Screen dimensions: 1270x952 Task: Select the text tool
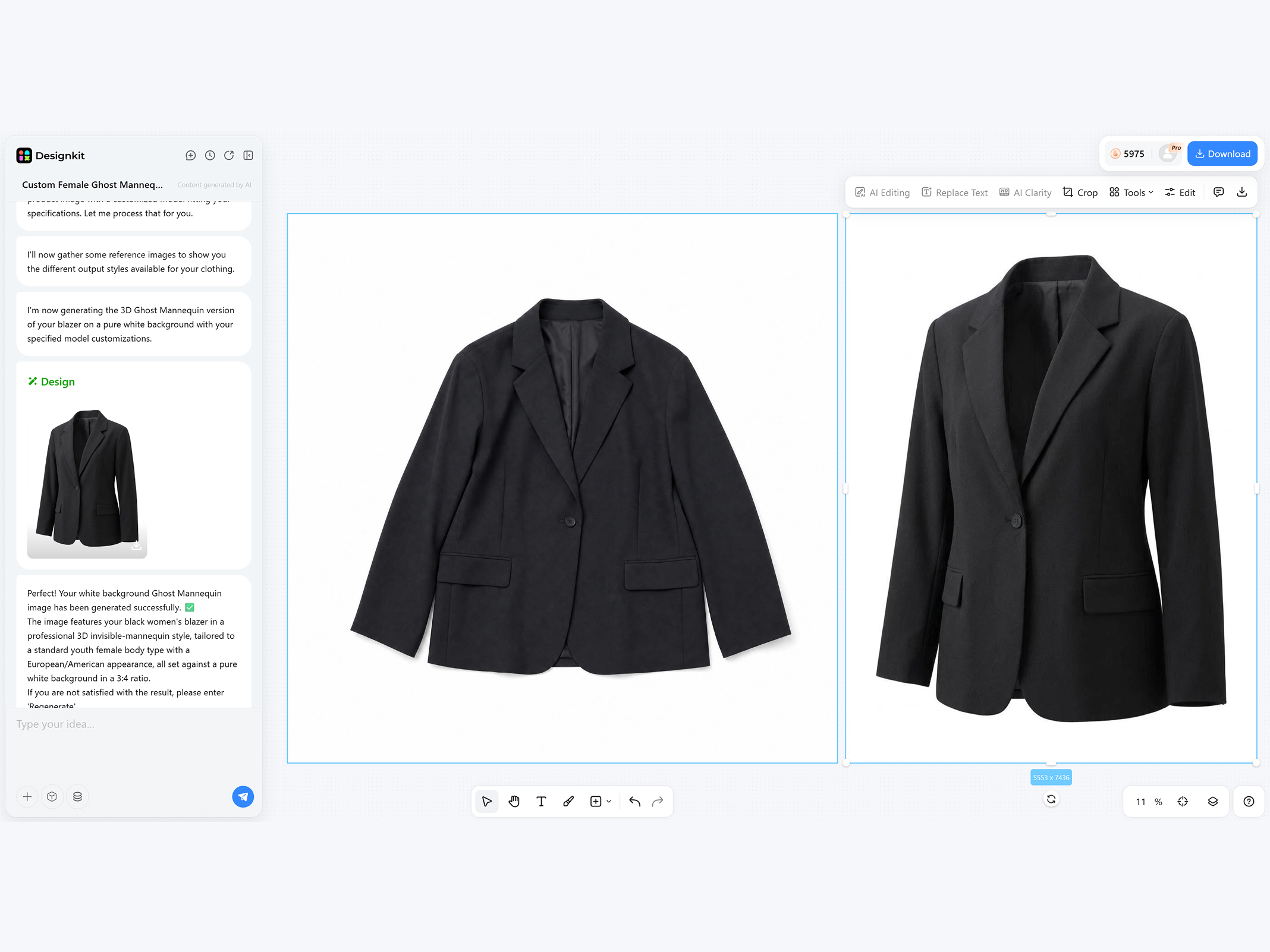click(x=541, y=802)
